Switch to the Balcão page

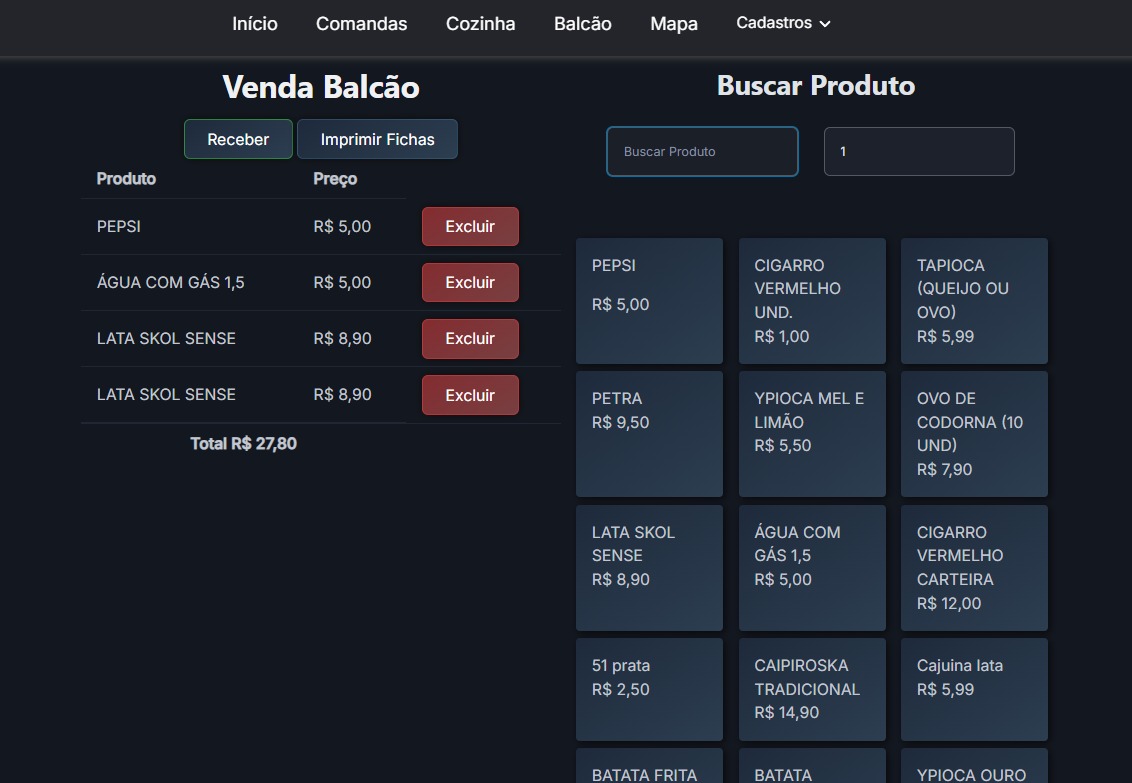582,24
